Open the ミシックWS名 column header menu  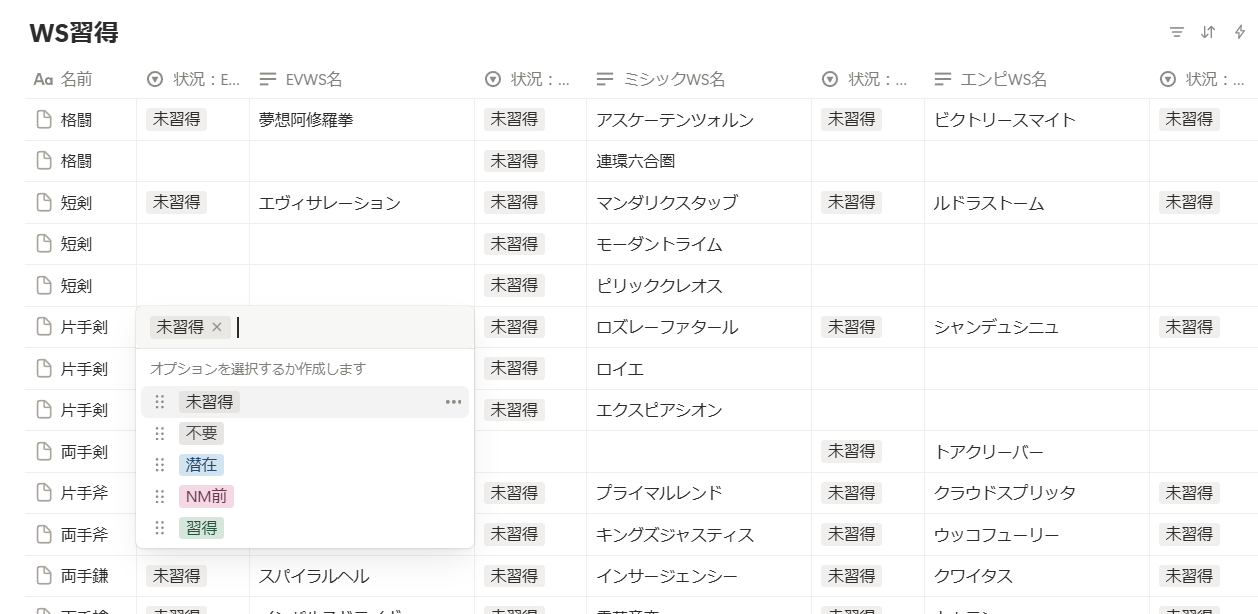point(699,79)
